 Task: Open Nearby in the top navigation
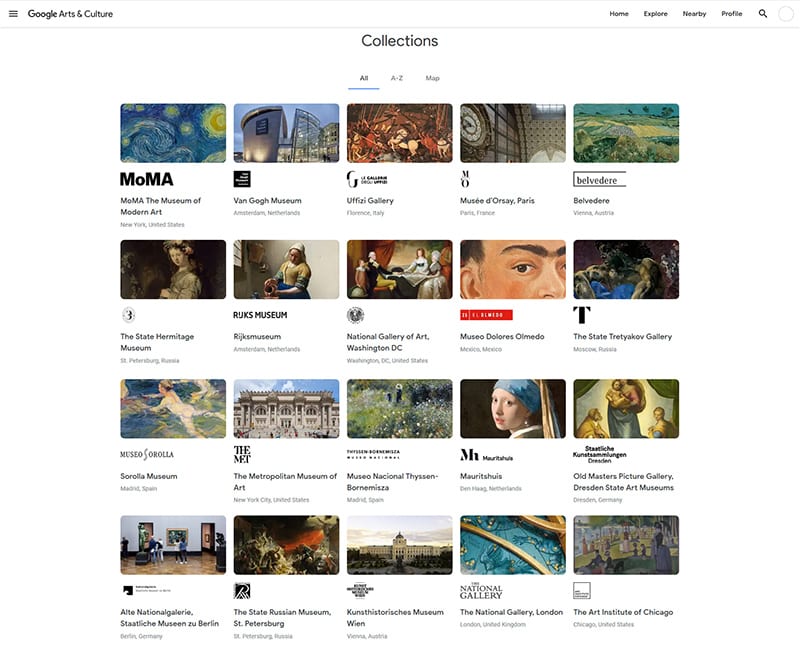[694, 14]
